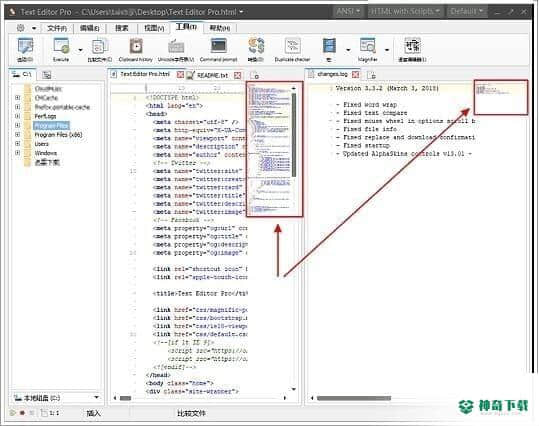Expand the Program Files (x86) folder

[x=18, y=134]
